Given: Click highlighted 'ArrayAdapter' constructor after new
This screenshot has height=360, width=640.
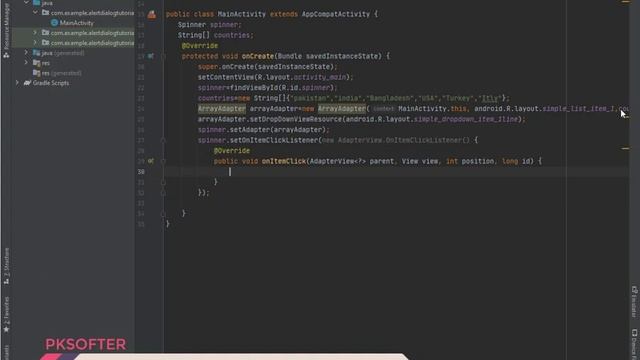Looking at the screenshot, I should pyautogui.click(x=342, y=109).
